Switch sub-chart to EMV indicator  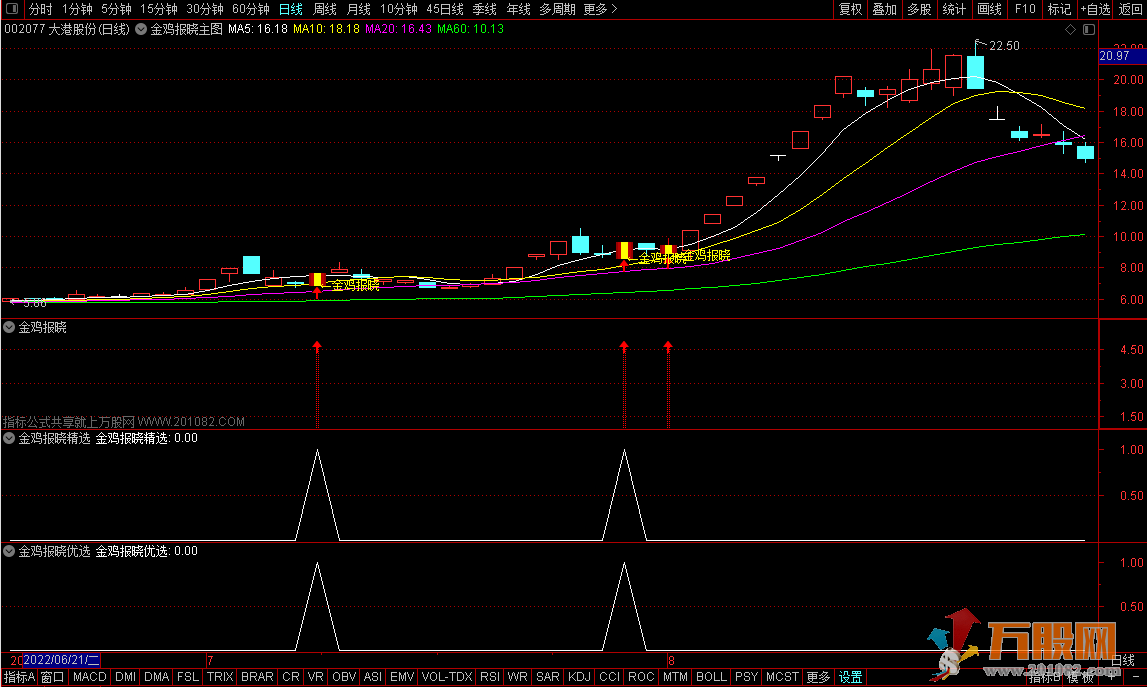402,677
